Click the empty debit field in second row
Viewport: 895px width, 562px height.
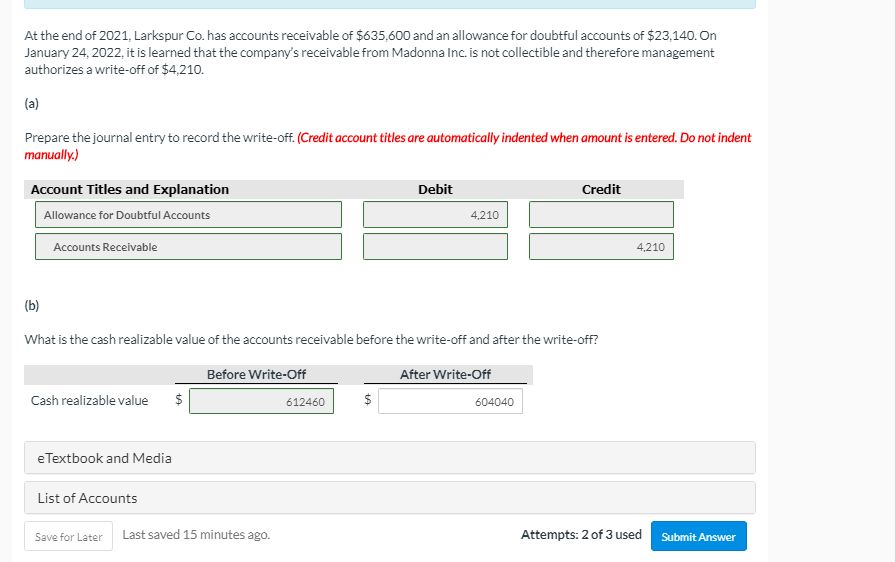435,247
